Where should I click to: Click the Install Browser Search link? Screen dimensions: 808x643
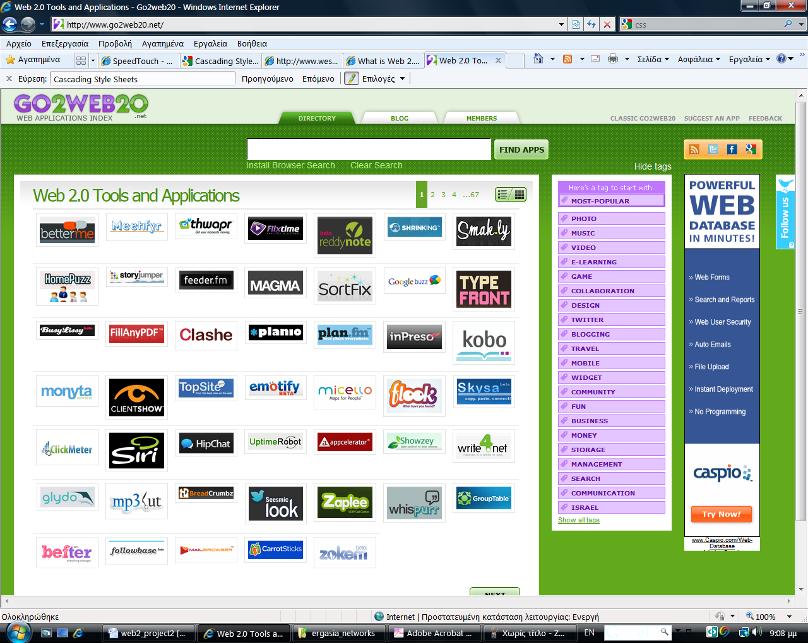click(291, 165)
